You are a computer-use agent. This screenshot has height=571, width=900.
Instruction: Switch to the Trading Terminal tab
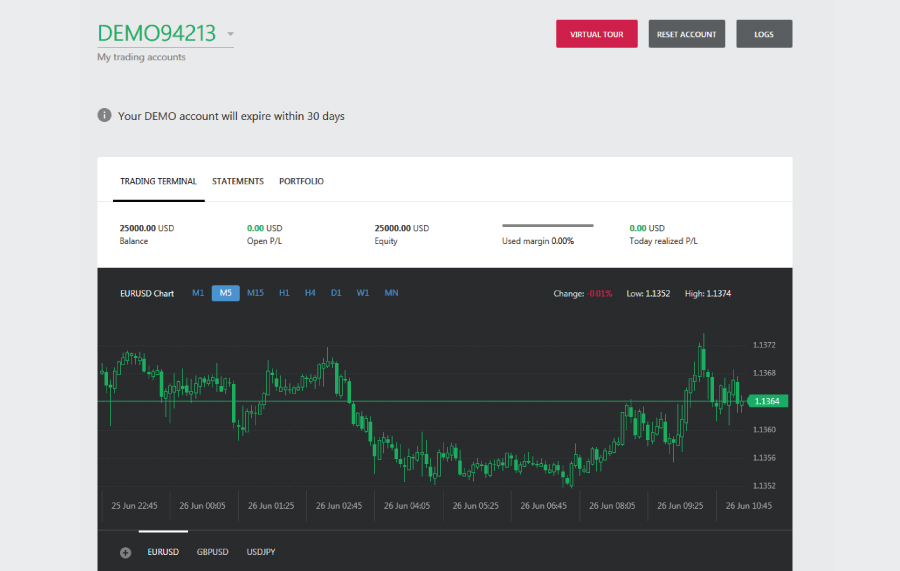pos(158,181)
